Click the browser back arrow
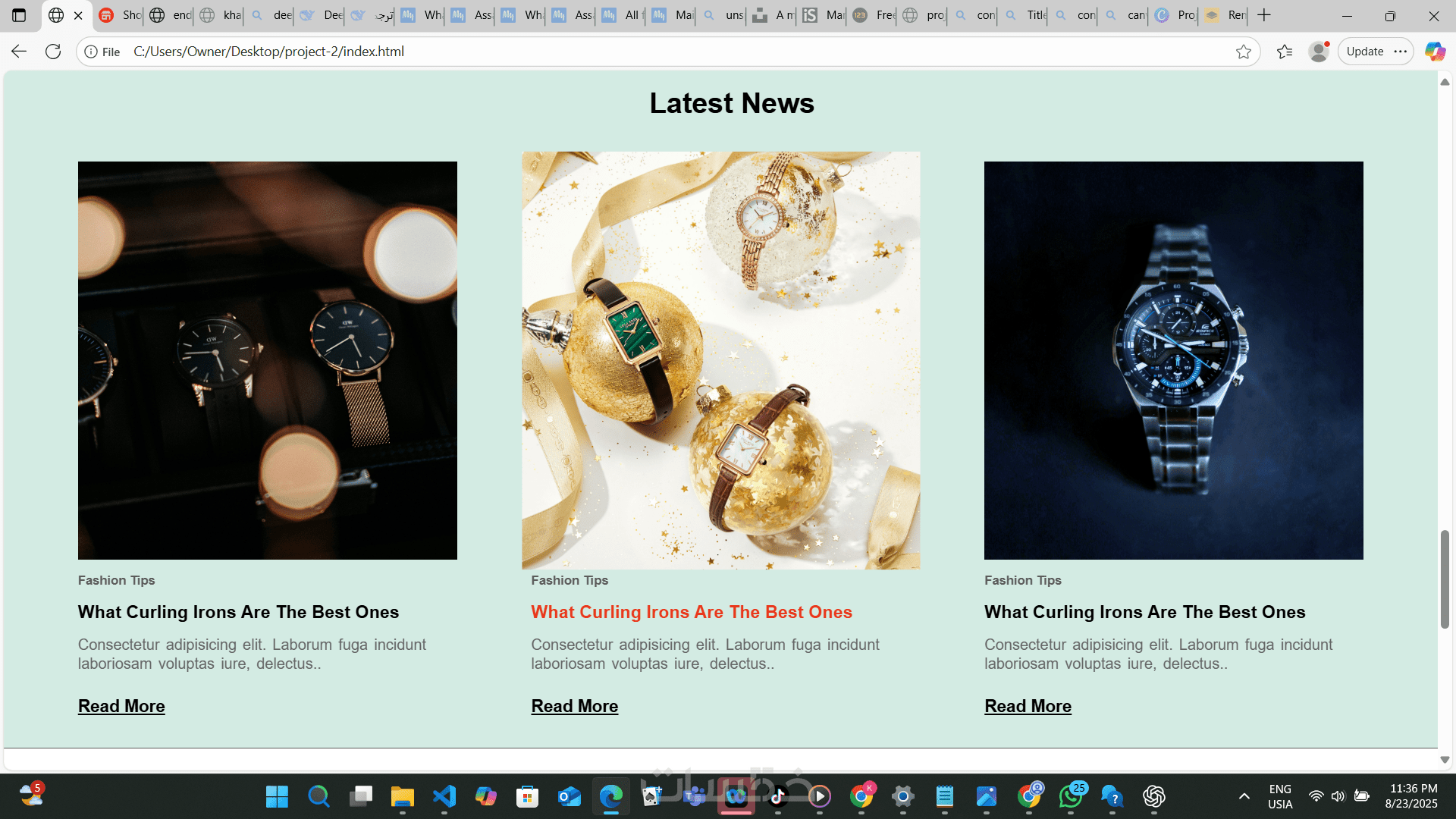Screen dimensions: 1456x819 point(19,52)
